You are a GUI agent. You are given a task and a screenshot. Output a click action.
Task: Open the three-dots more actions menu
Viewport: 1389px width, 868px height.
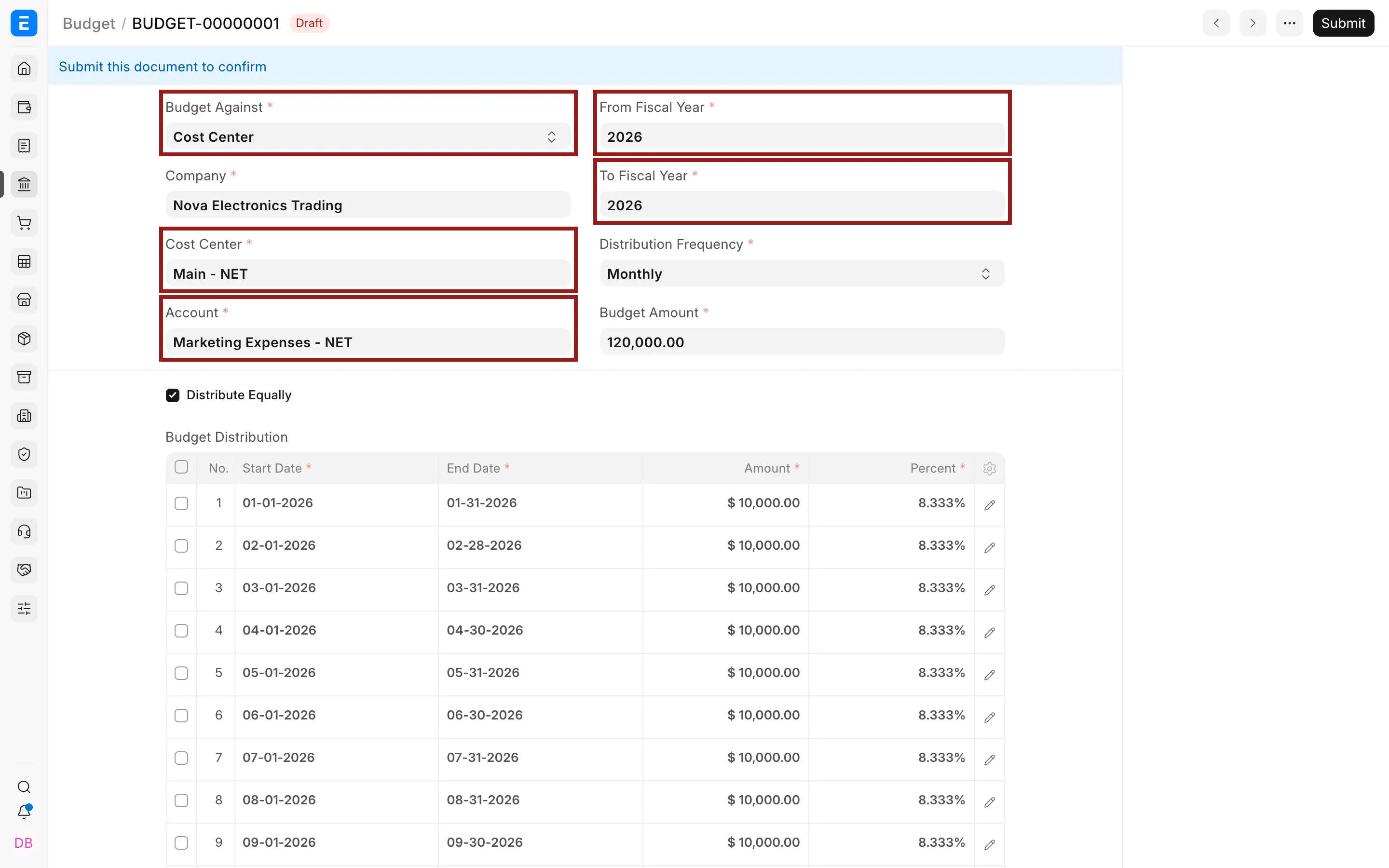[1289, 23]
